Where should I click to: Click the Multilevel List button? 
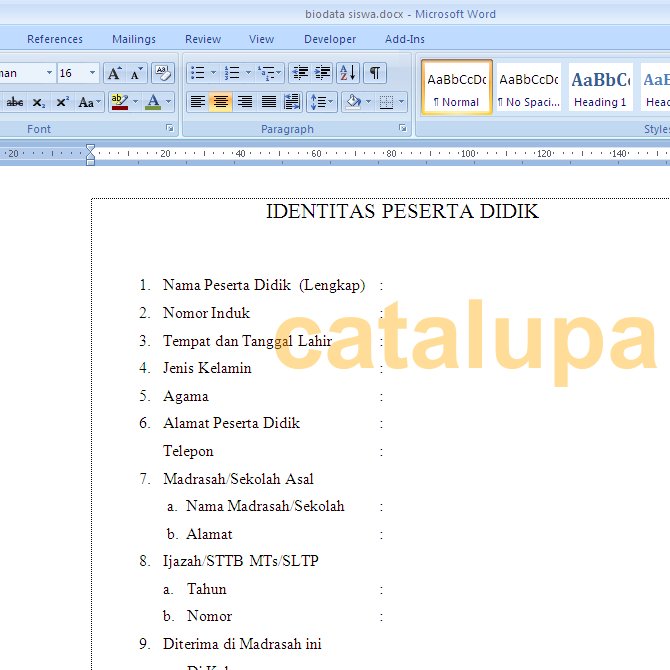pos(269,73)
